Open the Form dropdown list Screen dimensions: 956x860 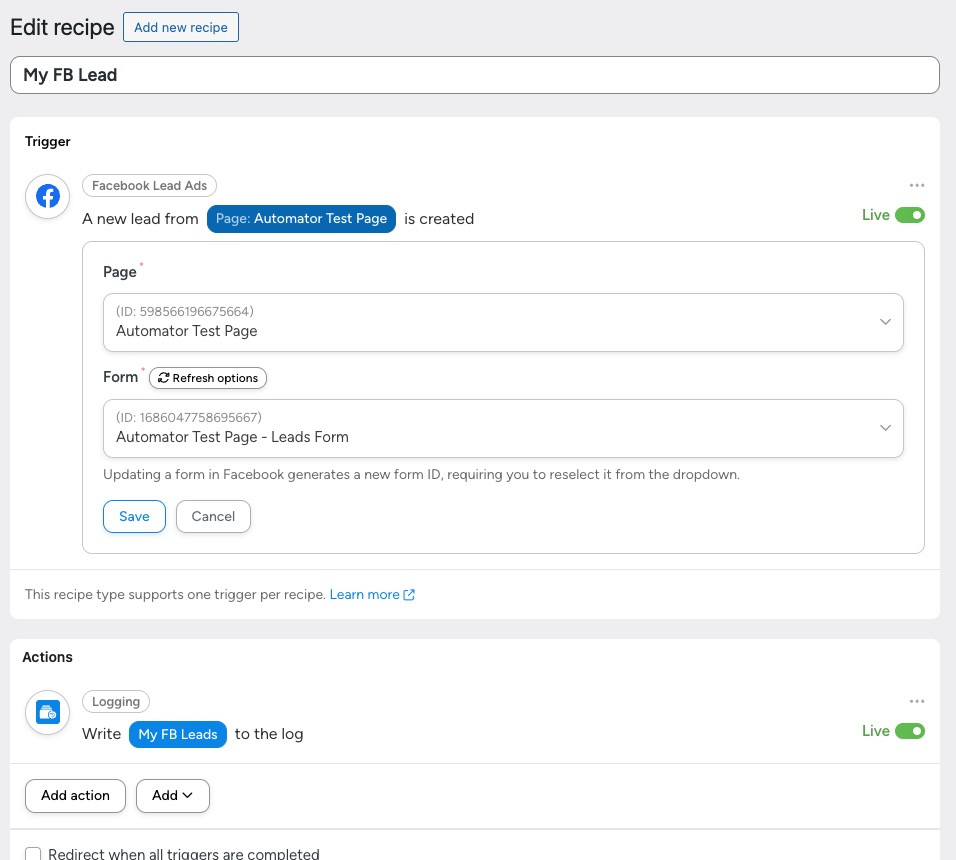pyautogui.click(x=503, y=428)
